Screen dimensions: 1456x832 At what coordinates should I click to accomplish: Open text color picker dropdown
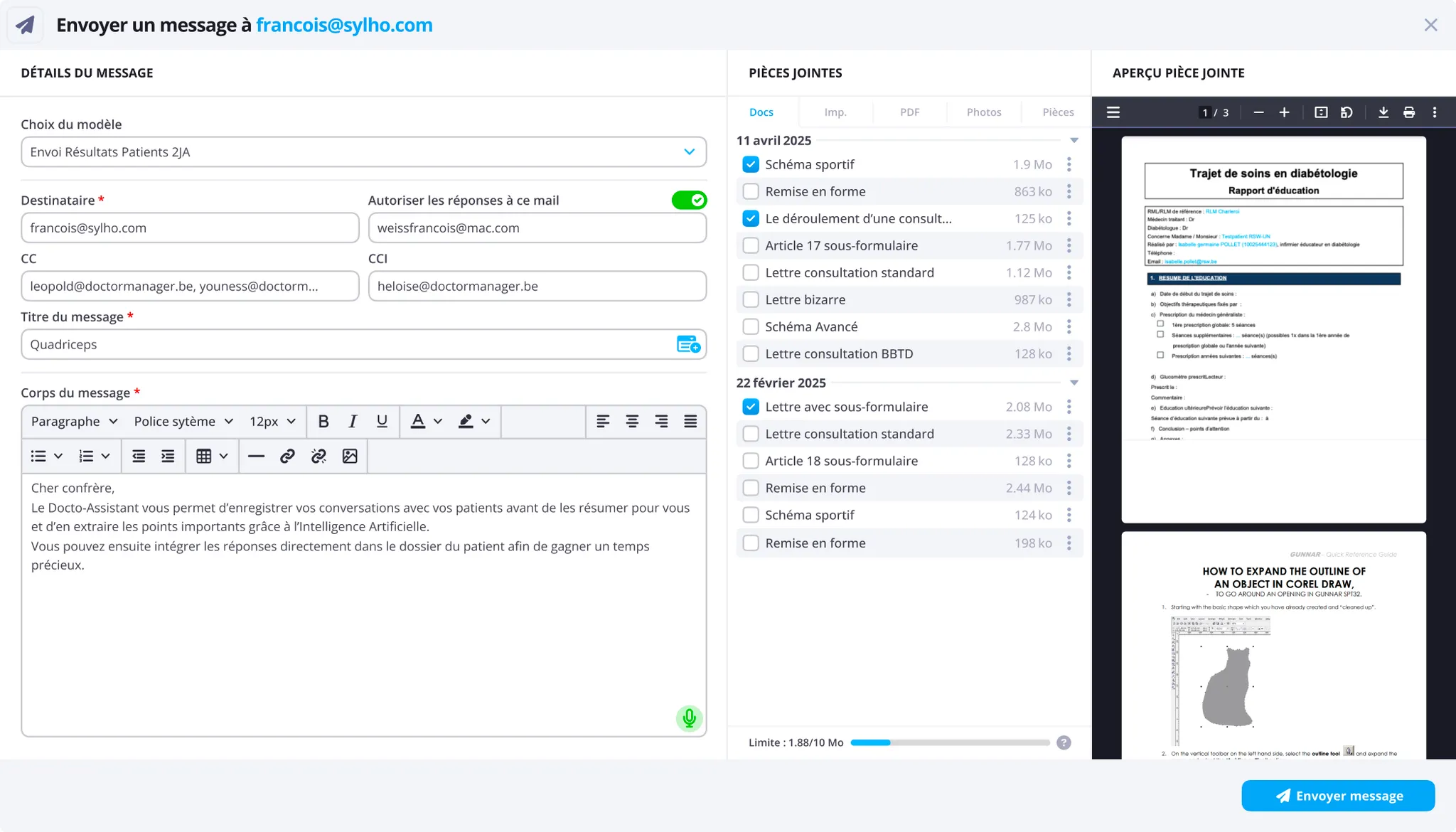pyautogui.click(x=438, y=422)
